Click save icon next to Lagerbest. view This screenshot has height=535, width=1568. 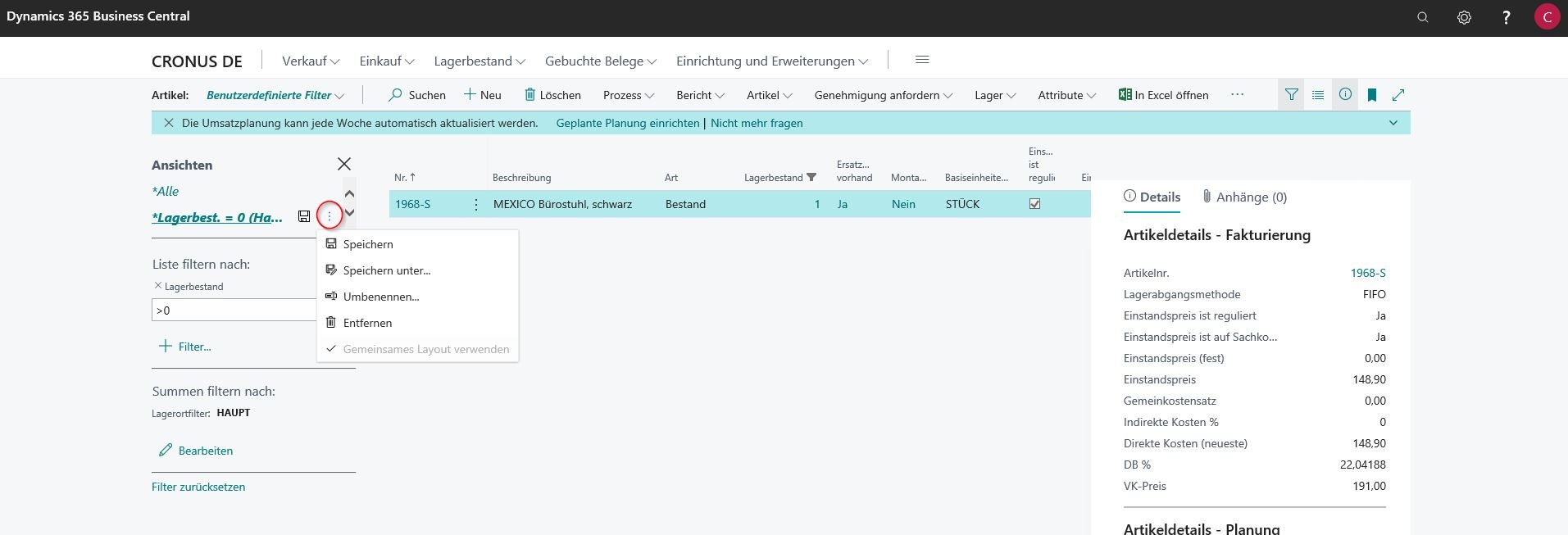(x=304, y=216)
